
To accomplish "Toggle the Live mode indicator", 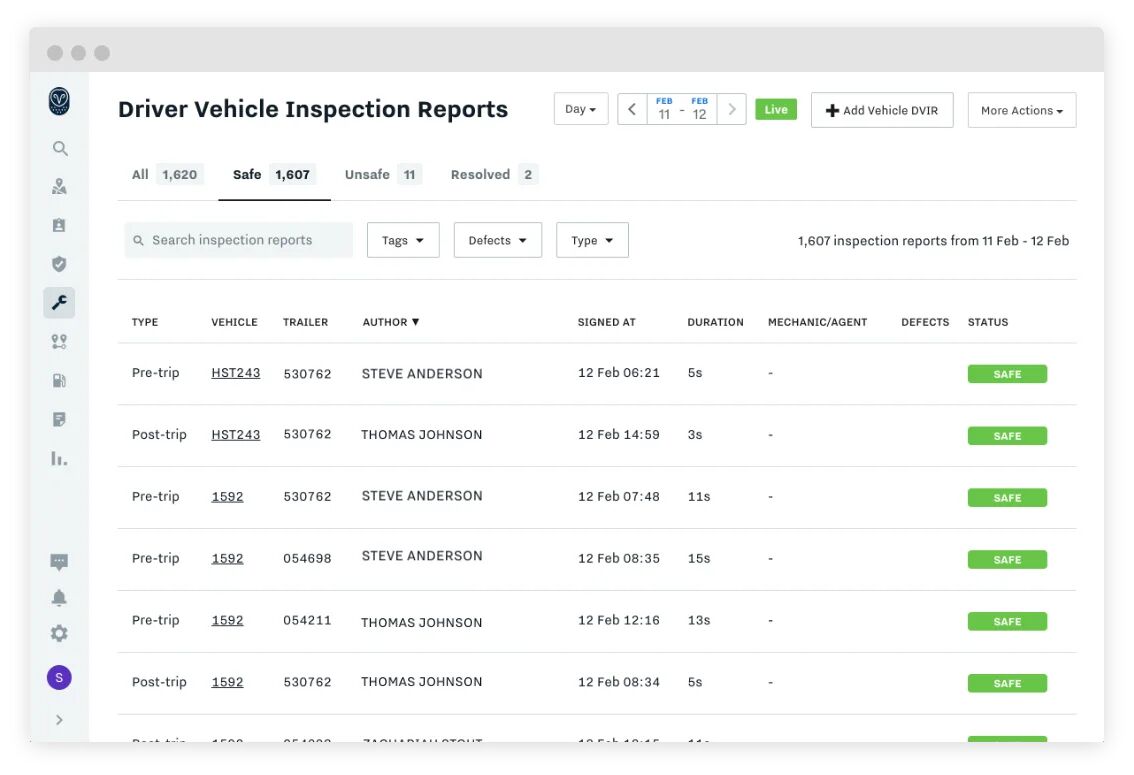I will click(776, 109).
